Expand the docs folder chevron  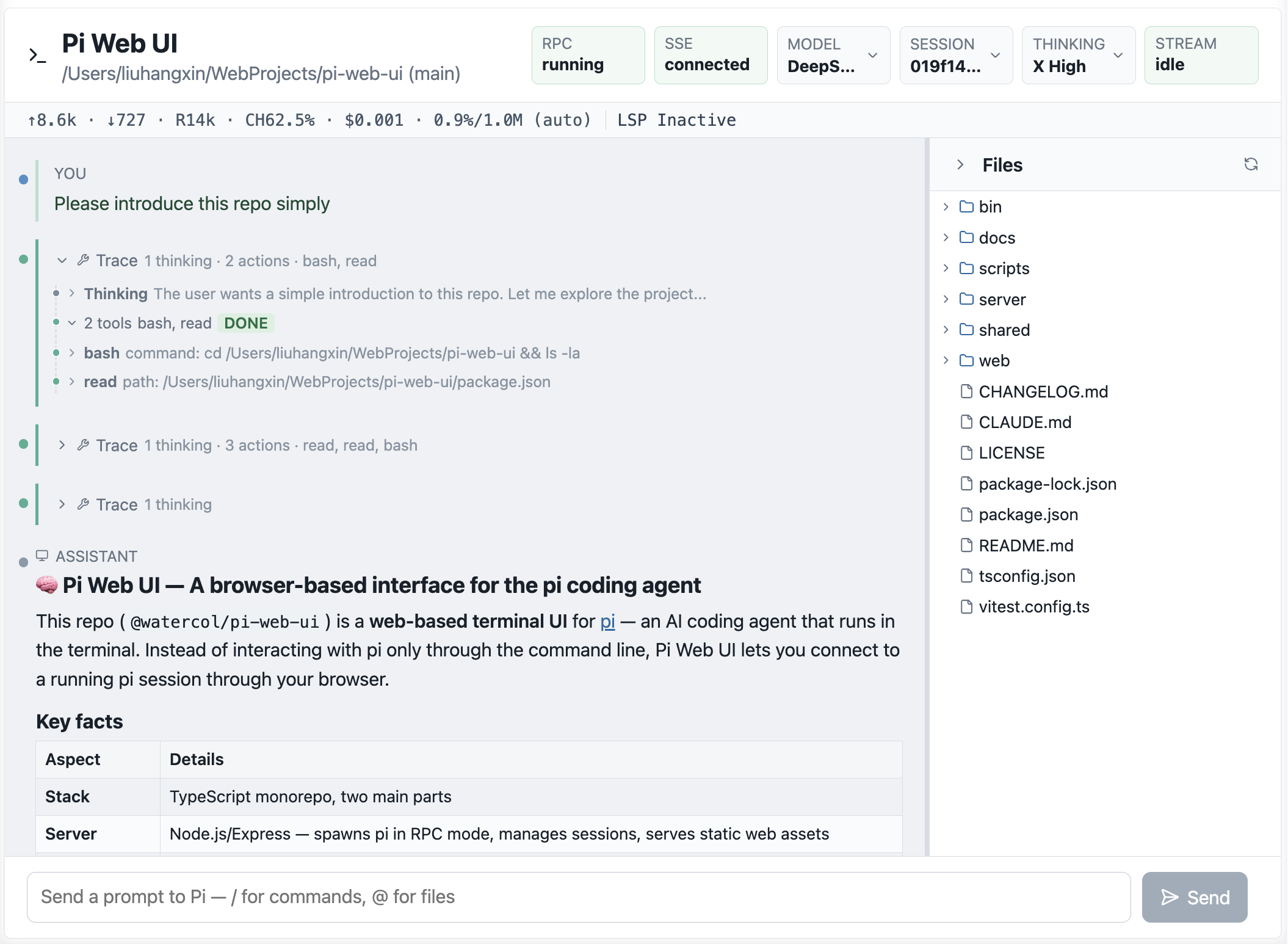pyautogui.click(x=946, y=237)
